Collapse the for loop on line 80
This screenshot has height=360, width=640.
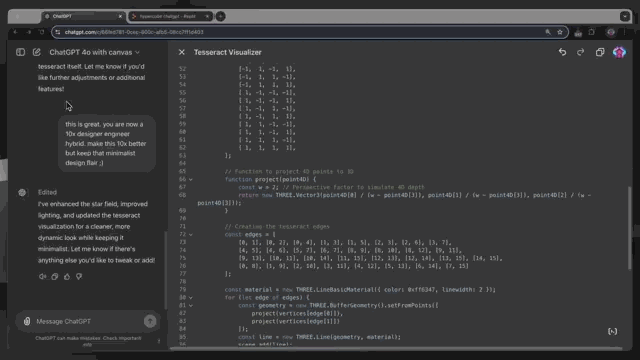[191, 298]
